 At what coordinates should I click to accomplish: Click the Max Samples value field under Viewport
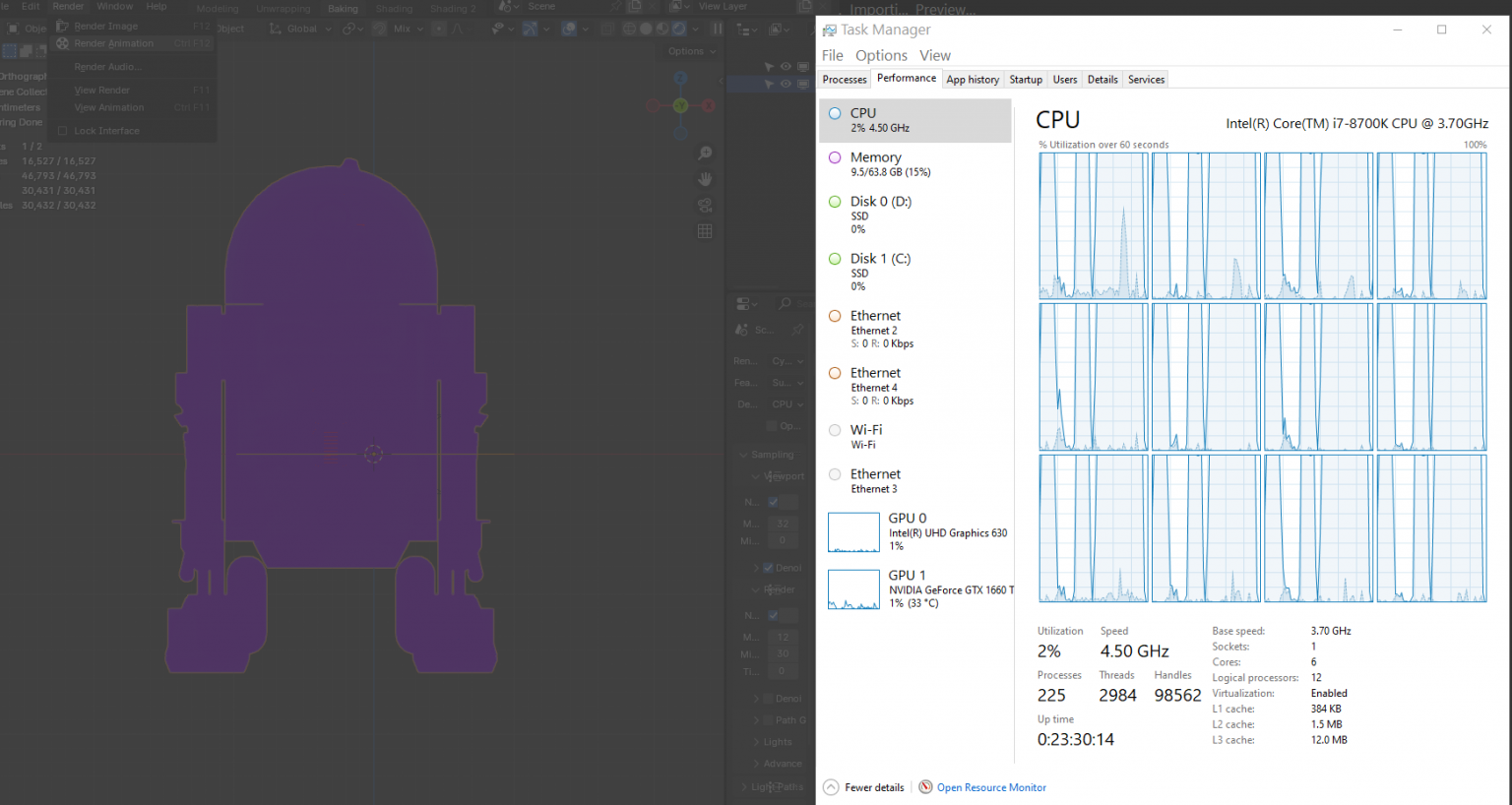point(784,524)
